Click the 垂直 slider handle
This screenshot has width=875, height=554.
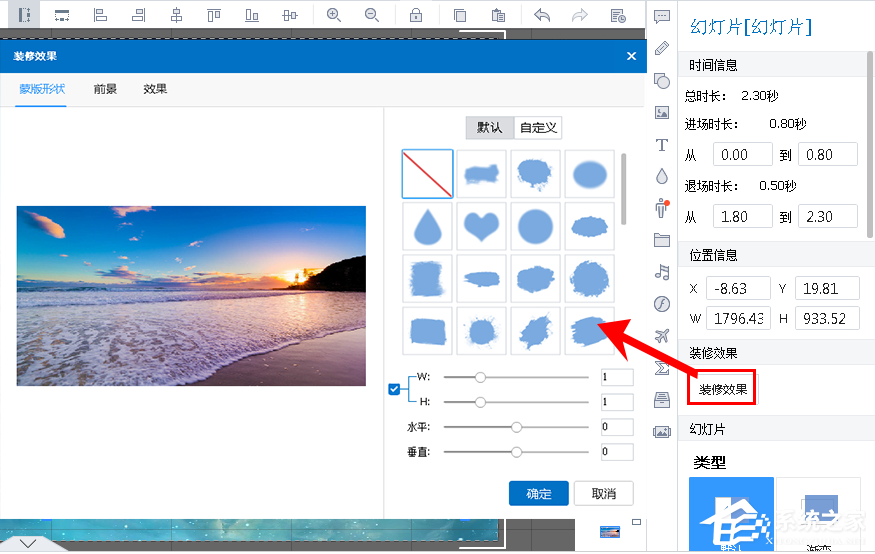point(516,452)
